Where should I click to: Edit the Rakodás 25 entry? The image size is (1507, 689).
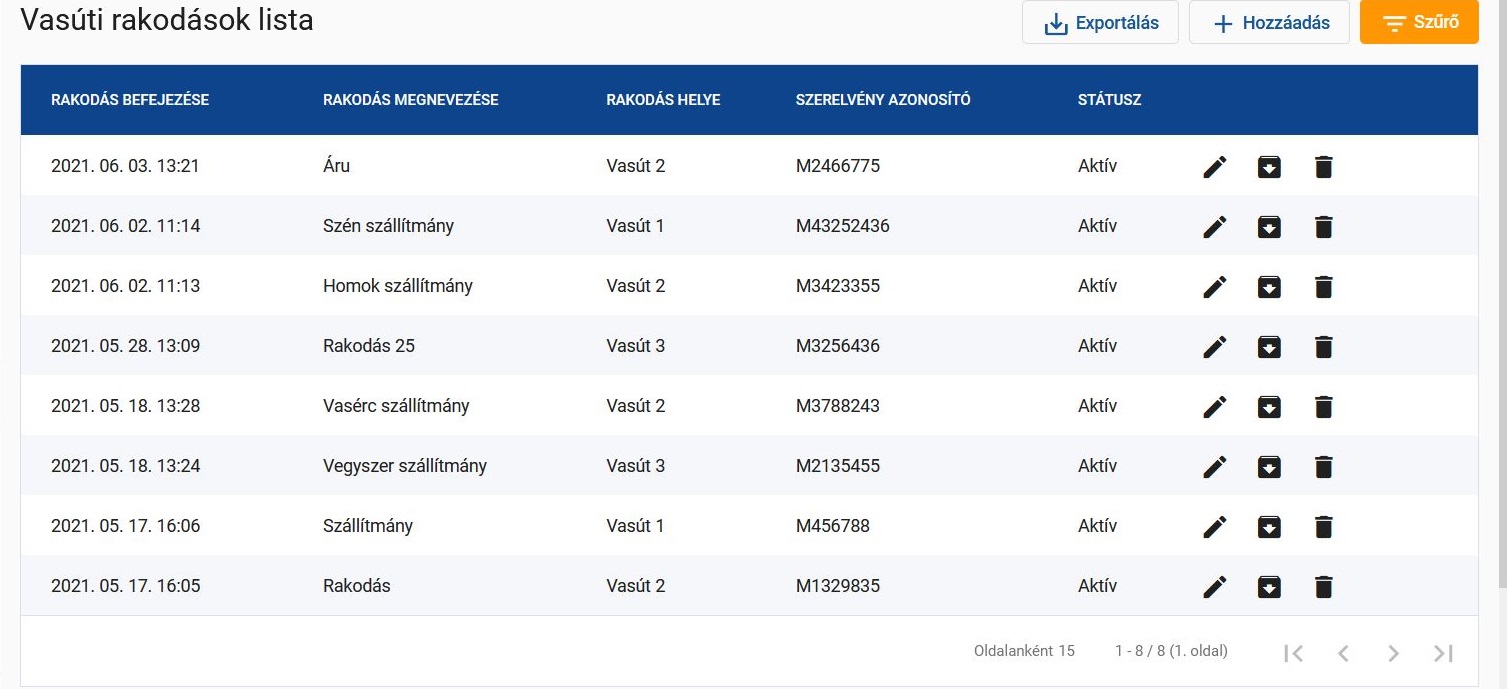[x=1214, y=347]
